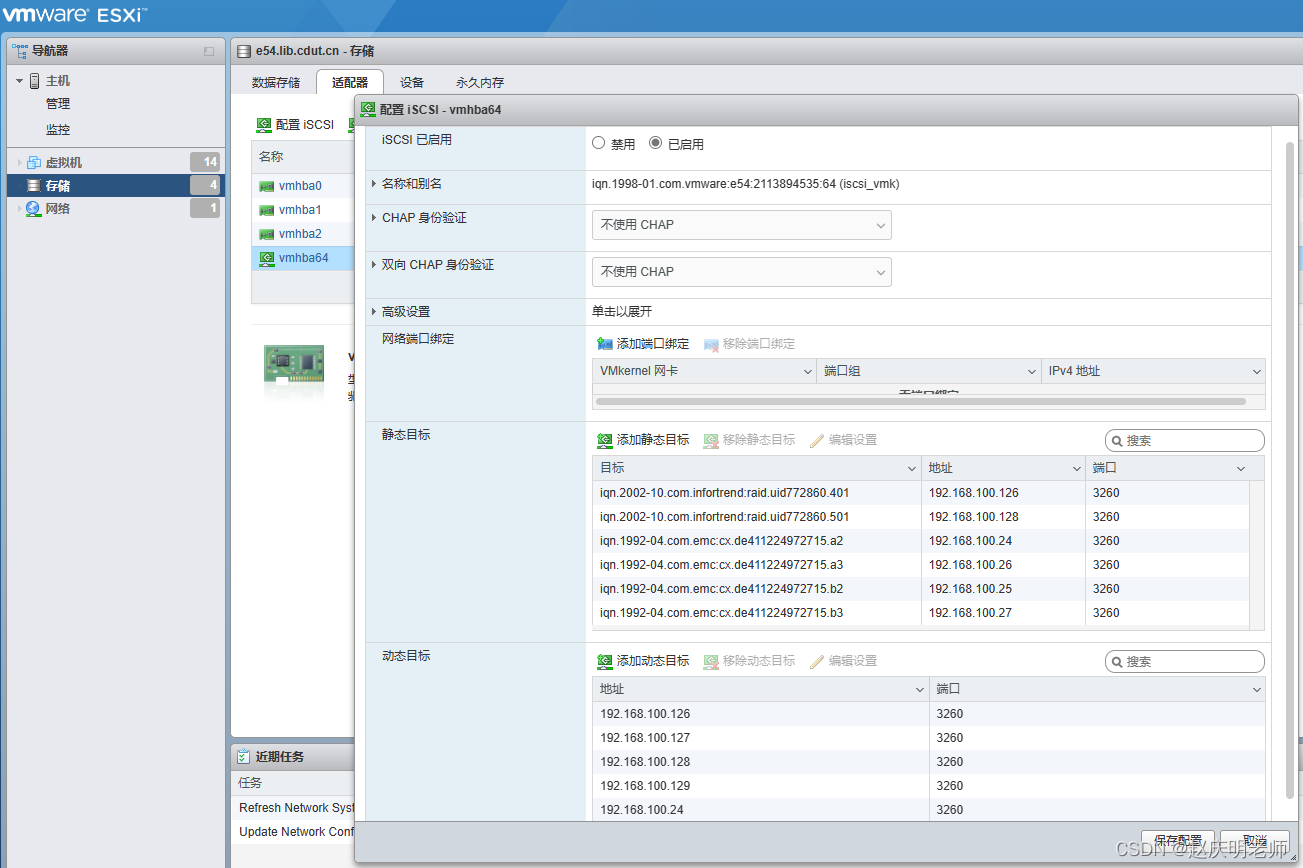Click Remove port binding
The width and height of the screenshot is (1303, 868).
tap(749, 343)
